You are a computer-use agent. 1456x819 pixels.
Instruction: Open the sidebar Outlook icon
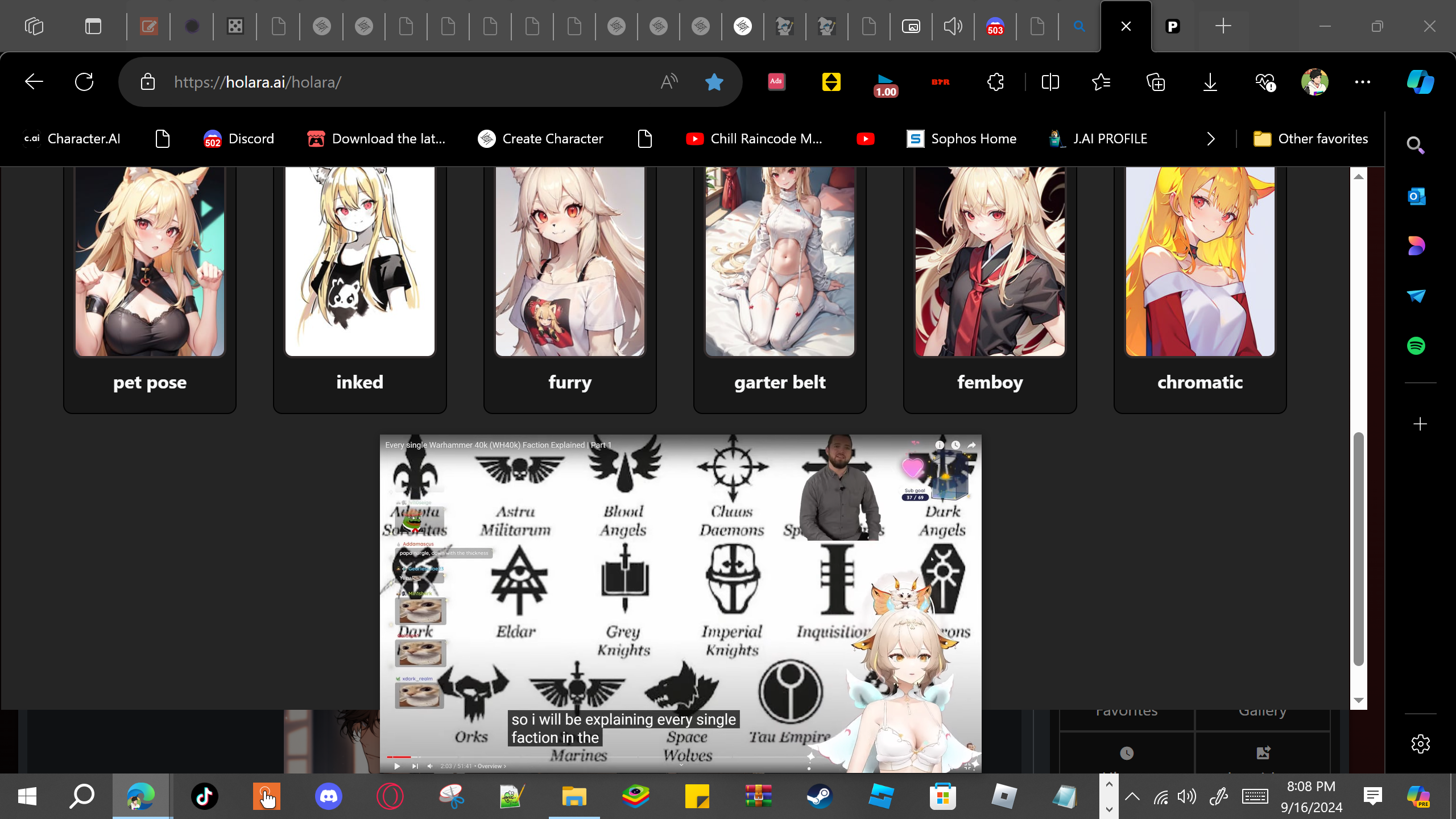pyautogui.click(x=1416, y=196)
